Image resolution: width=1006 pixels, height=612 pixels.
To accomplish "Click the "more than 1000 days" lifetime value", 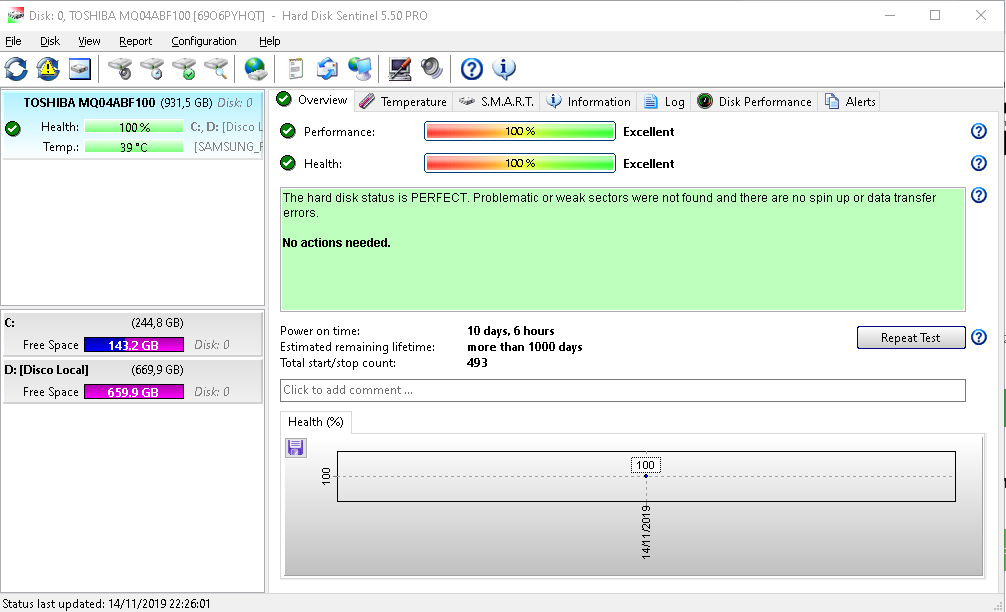I will (525, 347).
